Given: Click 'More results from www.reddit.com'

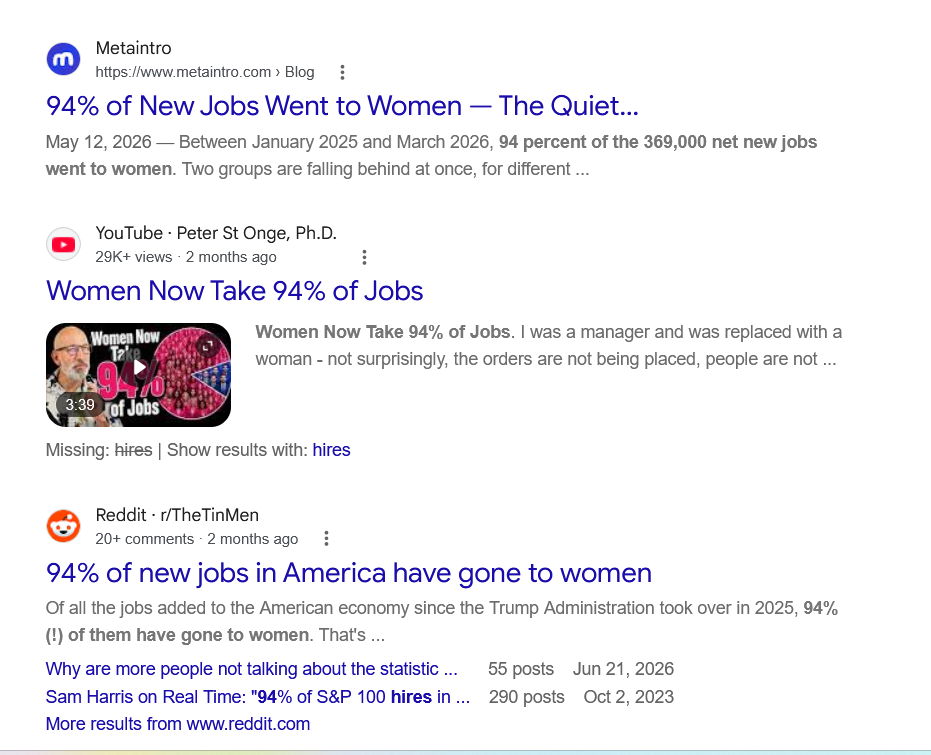Looking at the screenshot, I should click(x=178, y=724).
